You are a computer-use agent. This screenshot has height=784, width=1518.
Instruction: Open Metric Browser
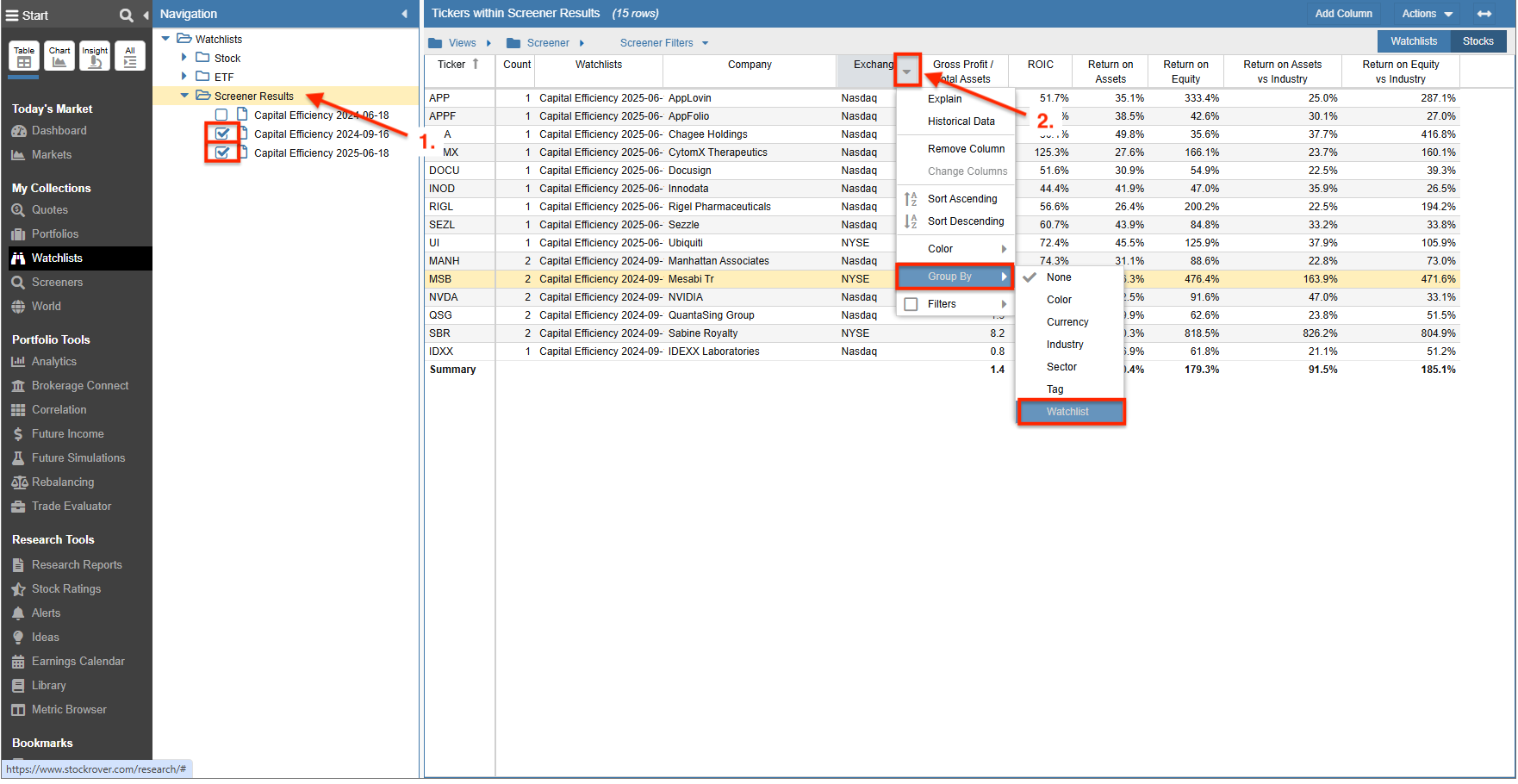[69, 710]
